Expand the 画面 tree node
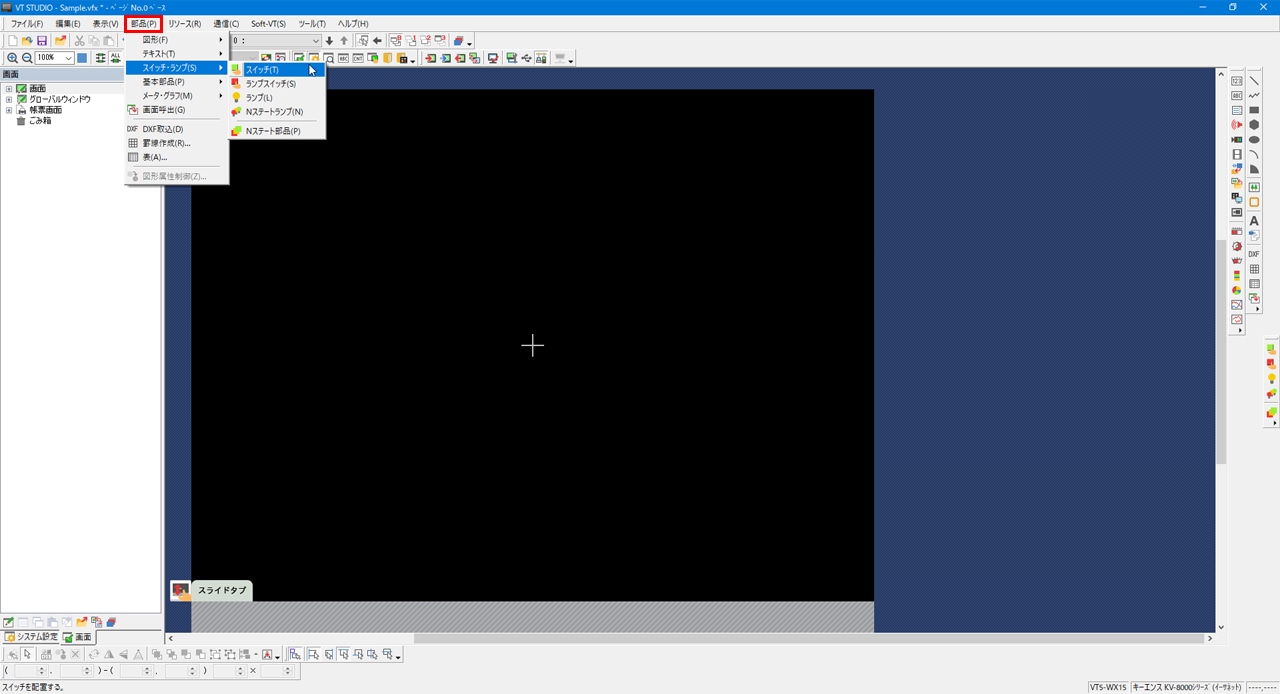This screenshot has width=1280, height=694. (x=9, y=89)
